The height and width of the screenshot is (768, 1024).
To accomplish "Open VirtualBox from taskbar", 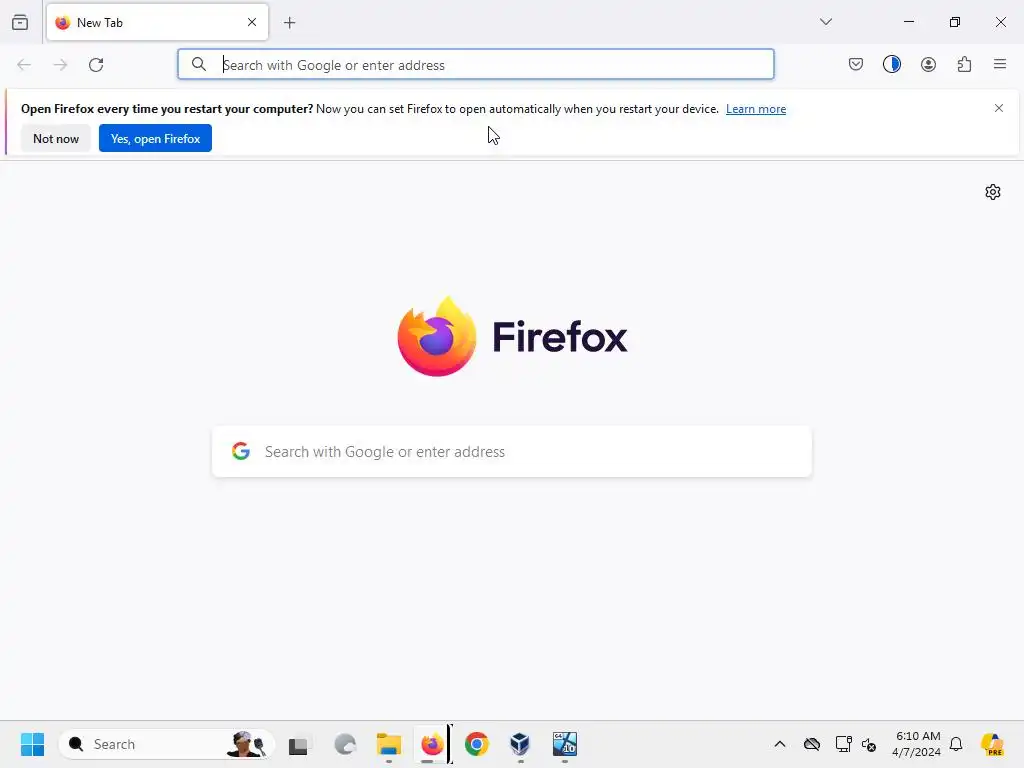I will 520,744.
